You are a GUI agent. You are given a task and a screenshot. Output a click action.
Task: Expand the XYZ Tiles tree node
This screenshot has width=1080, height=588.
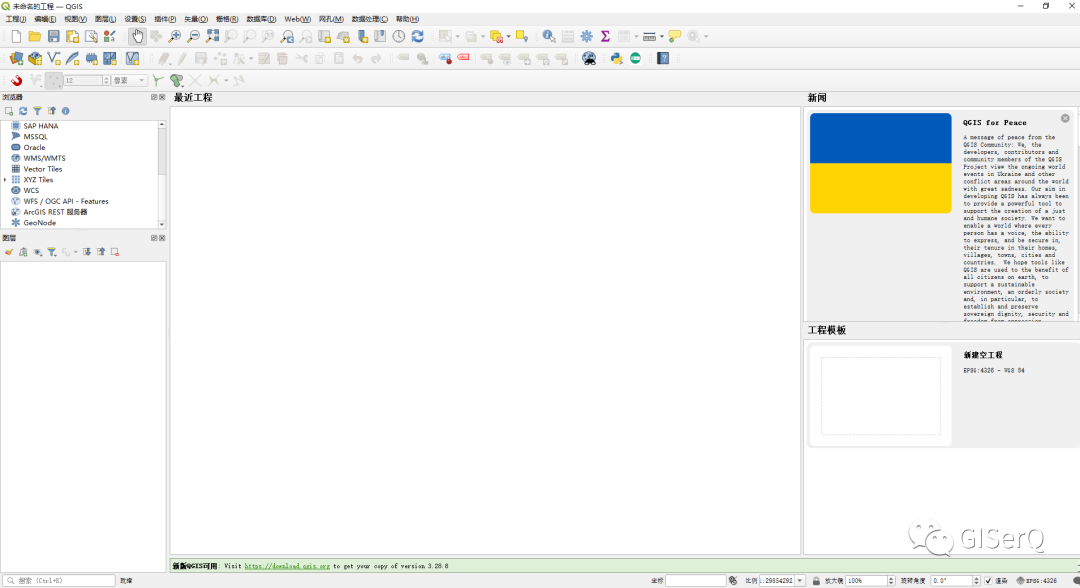pos(6,180)
